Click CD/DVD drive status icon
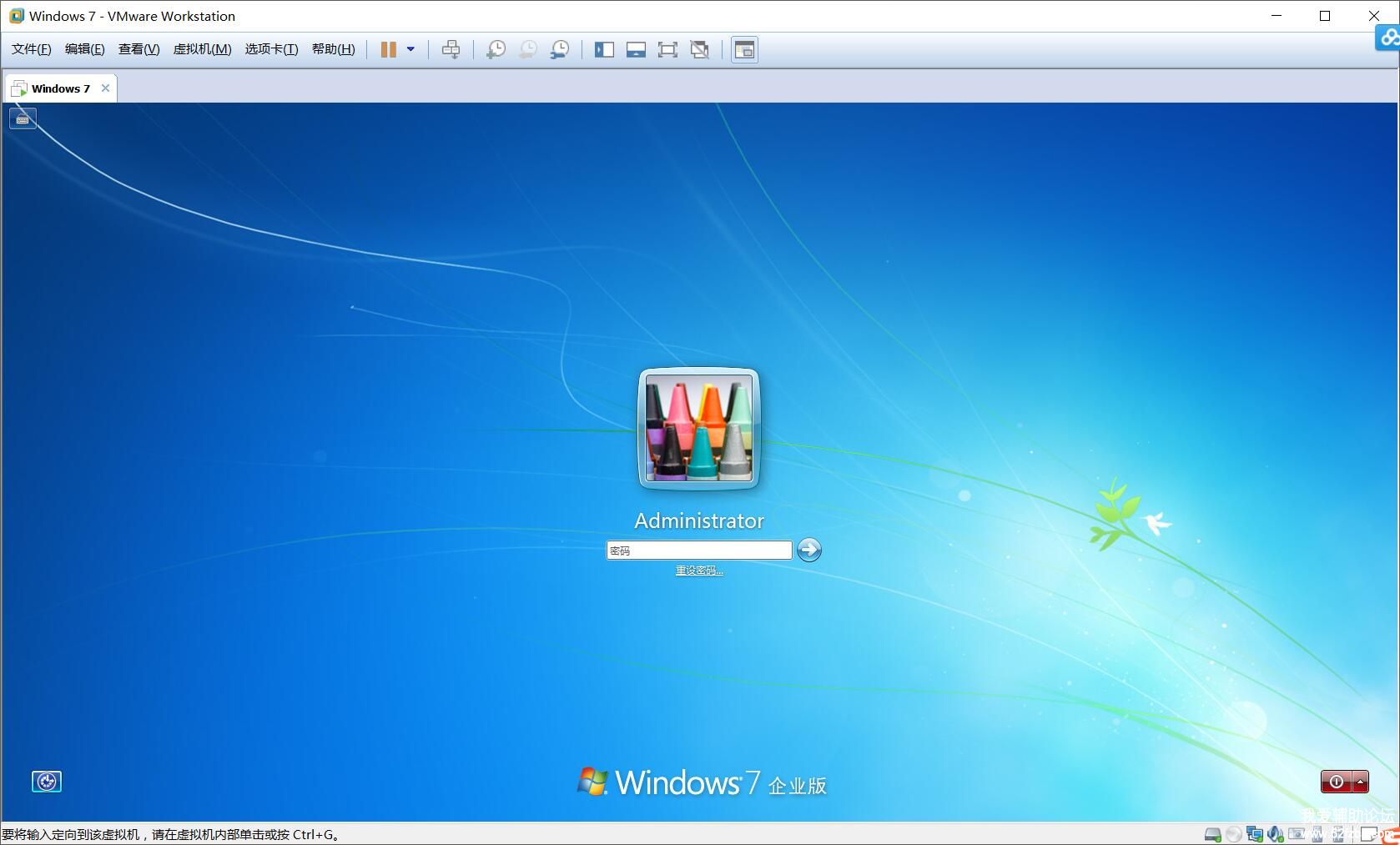Screen dimensions: 1400x845 point(1234,834)
